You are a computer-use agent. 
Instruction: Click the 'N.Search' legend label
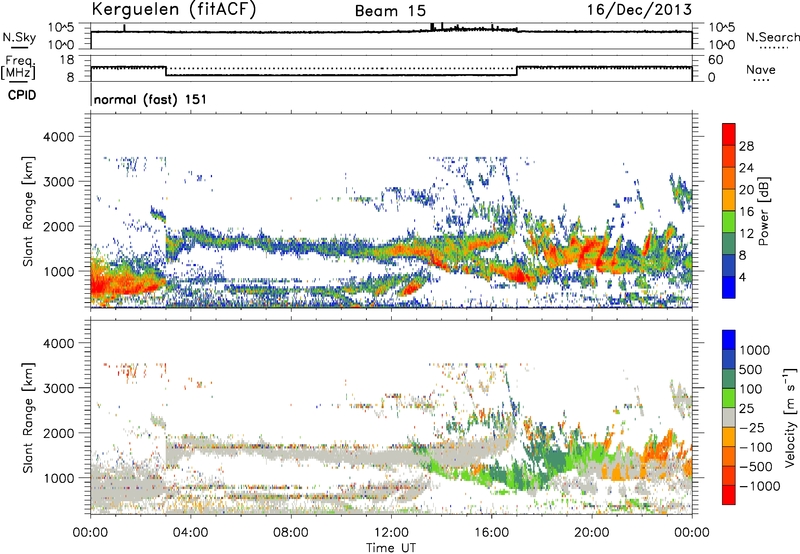772,37
